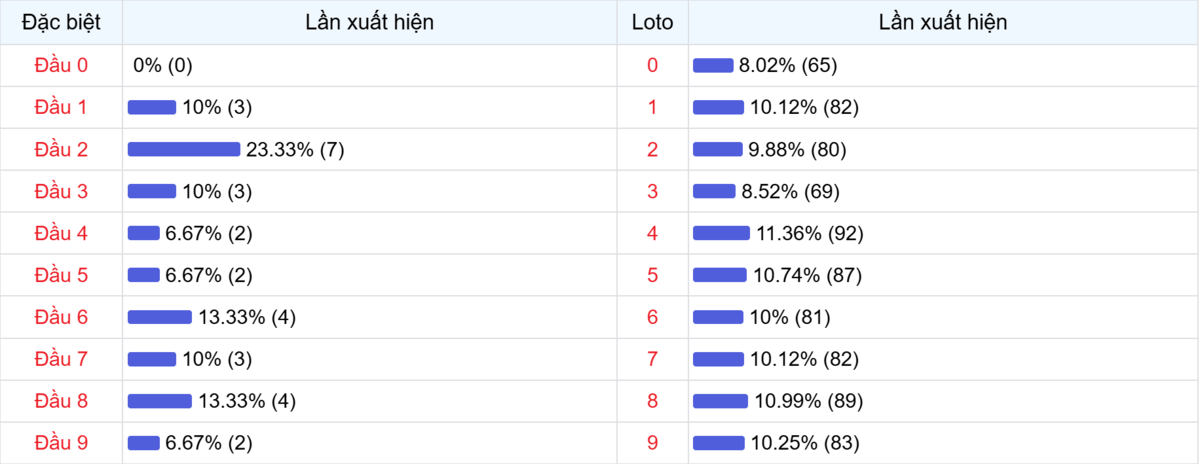This screenshot has width=1200, height=464.
Task: Click right 'Lần xuất hiện' column header
Action: pyautogui.click(x=943, y=22)
